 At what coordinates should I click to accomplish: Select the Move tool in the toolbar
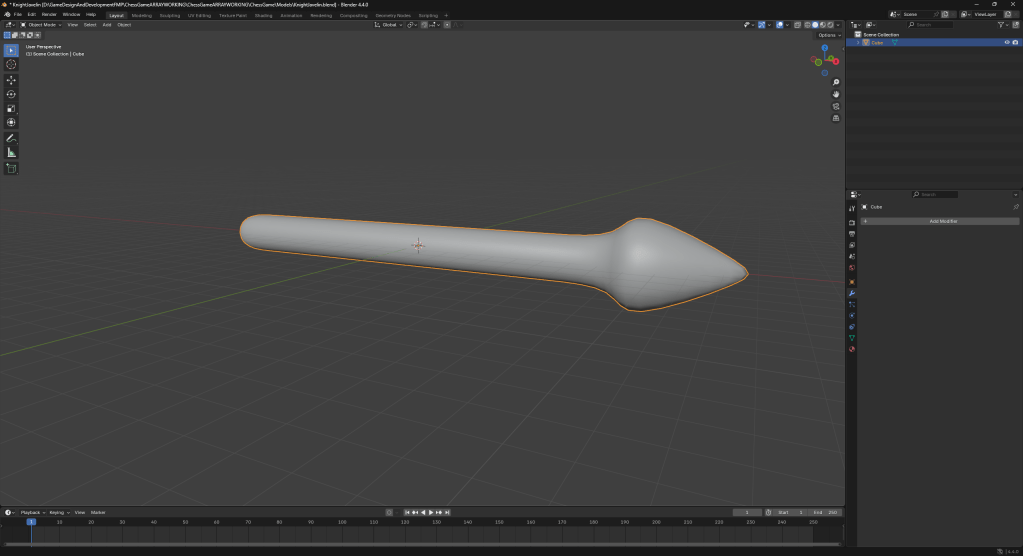(x=11, y=79)
